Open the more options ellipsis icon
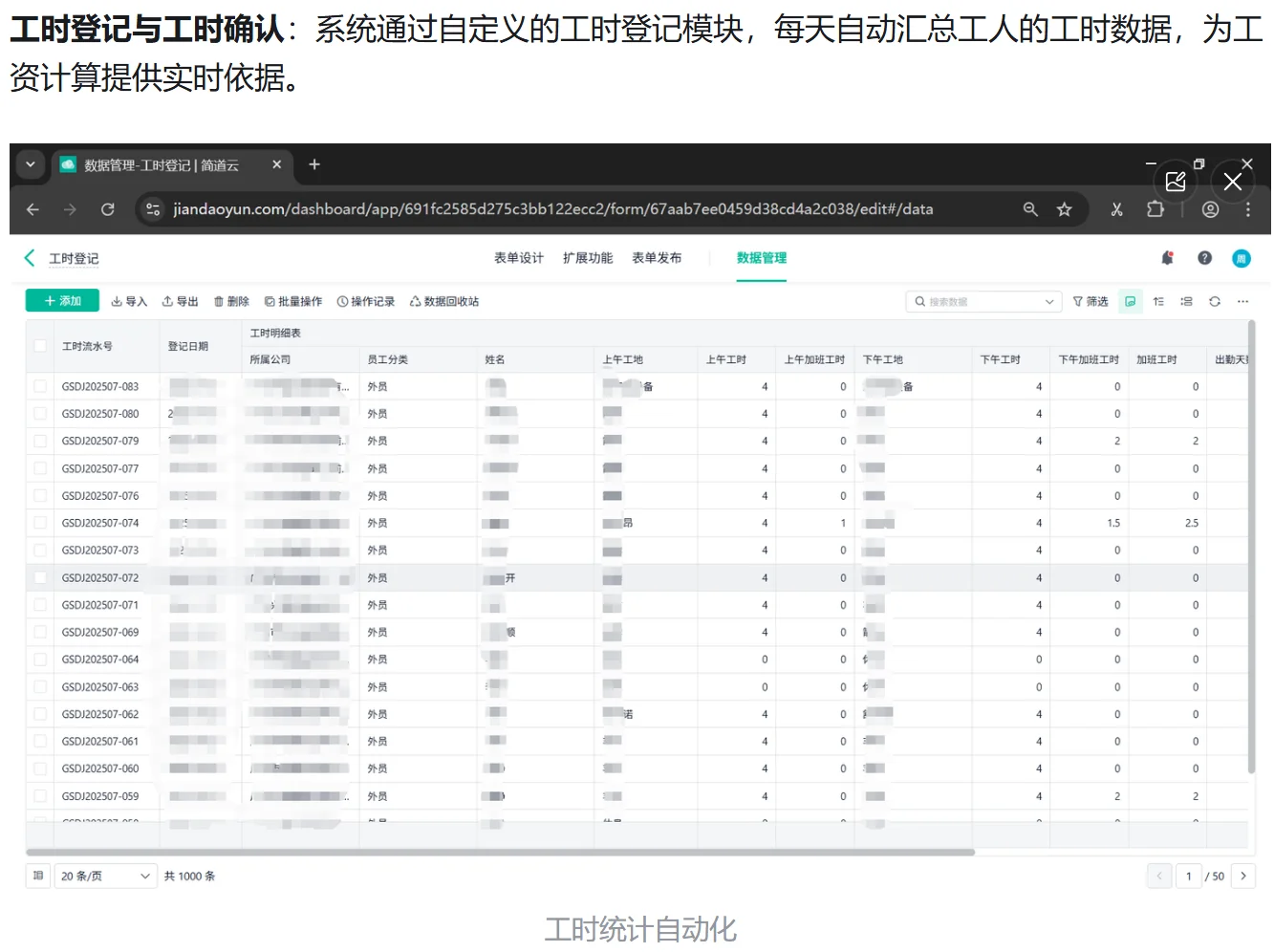This screenshot has height=952, width=1274. [1242, 301]
